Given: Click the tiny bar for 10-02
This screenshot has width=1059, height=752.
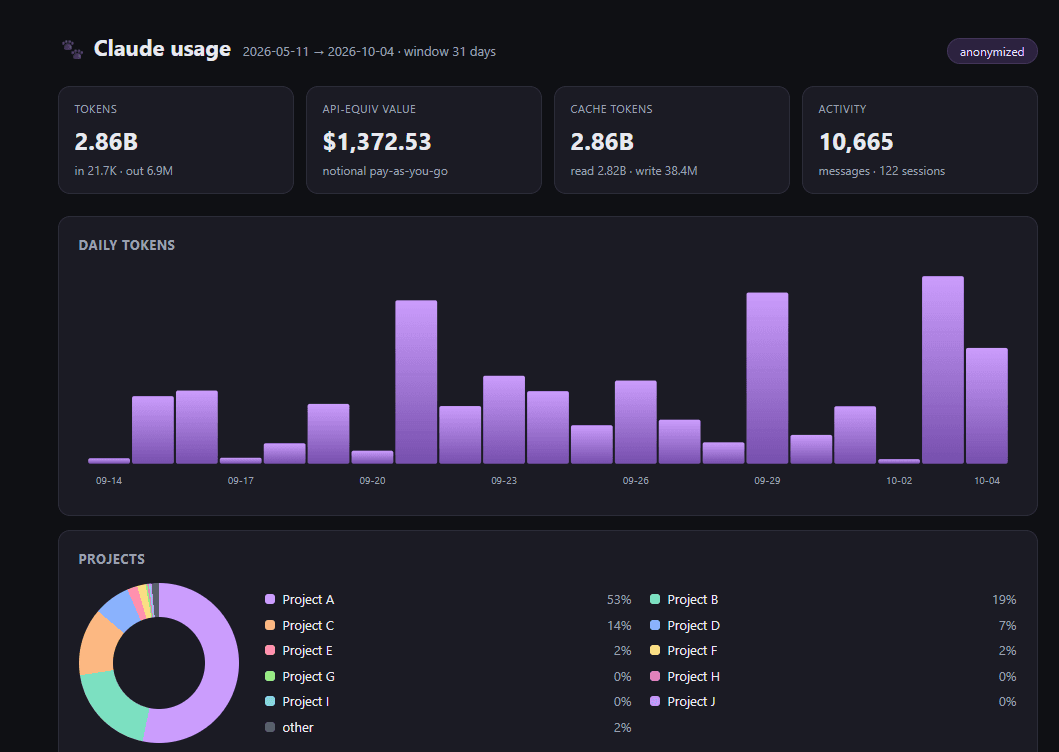Looking at the screenshot, I should [x=899, y=461].
